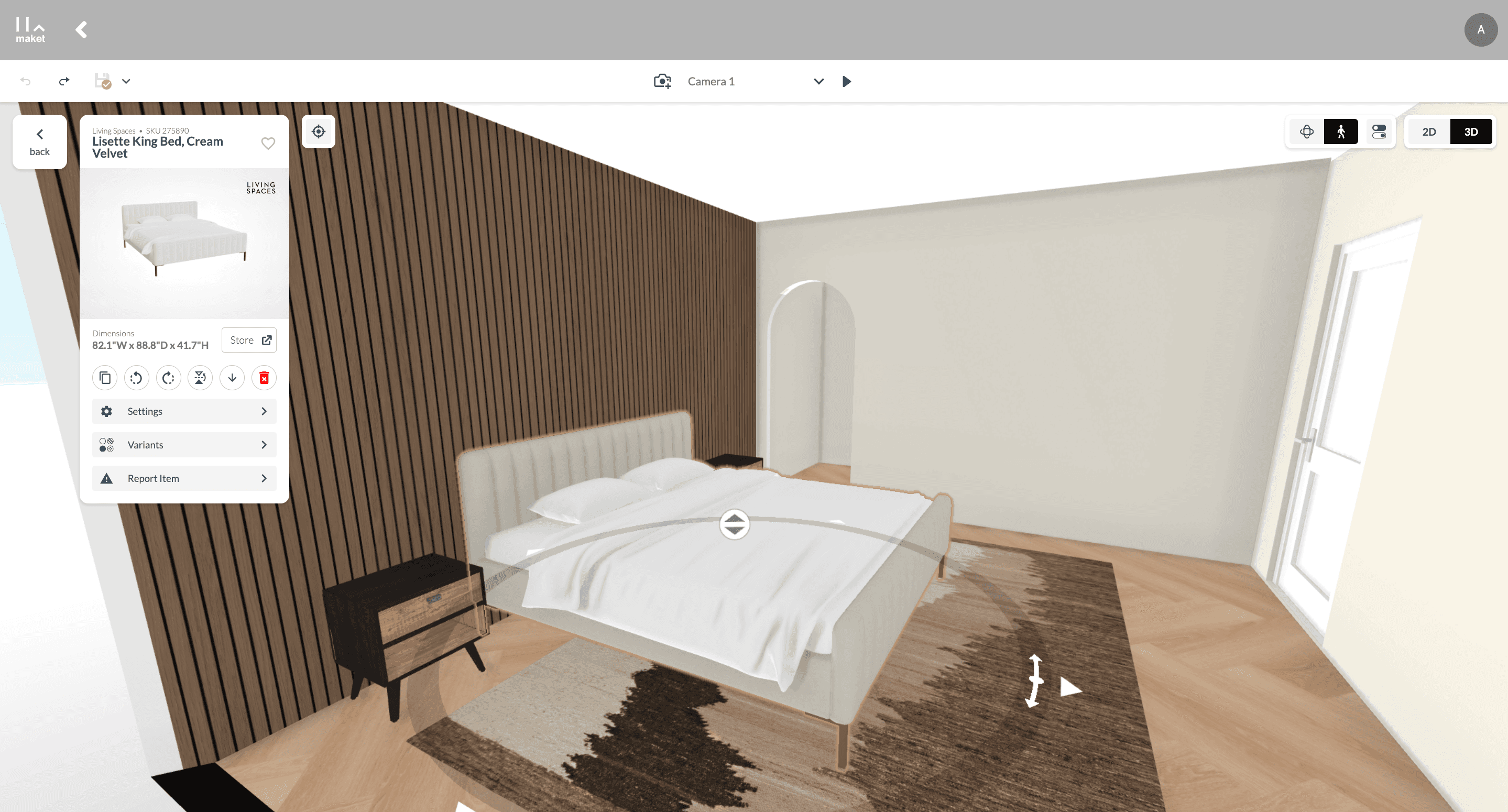Delete the bed using red trash icon
The image size is (1508, 812).
[264, 378]
